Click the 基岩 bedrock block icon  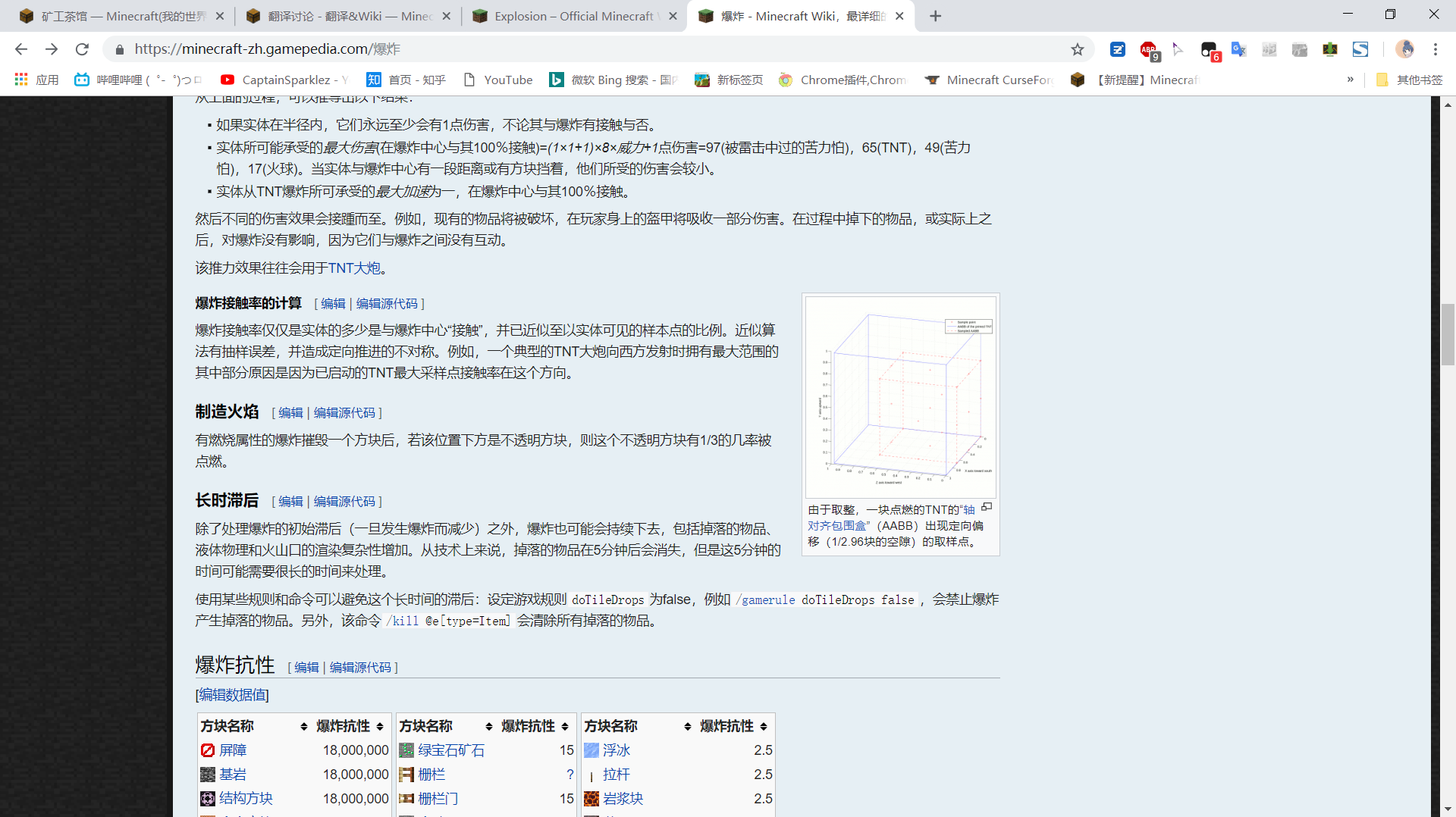coord(208,775)
